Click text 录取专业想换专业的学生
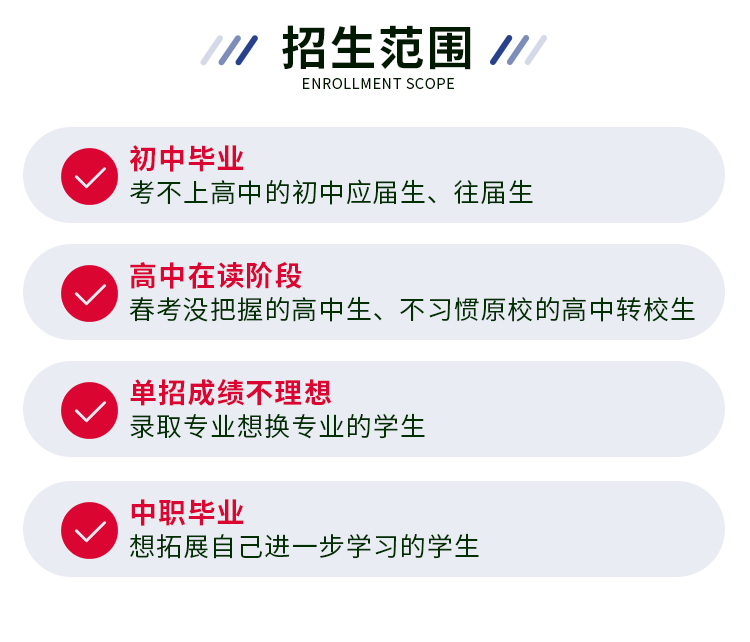The image size is (750, 642). pos(277,426)
